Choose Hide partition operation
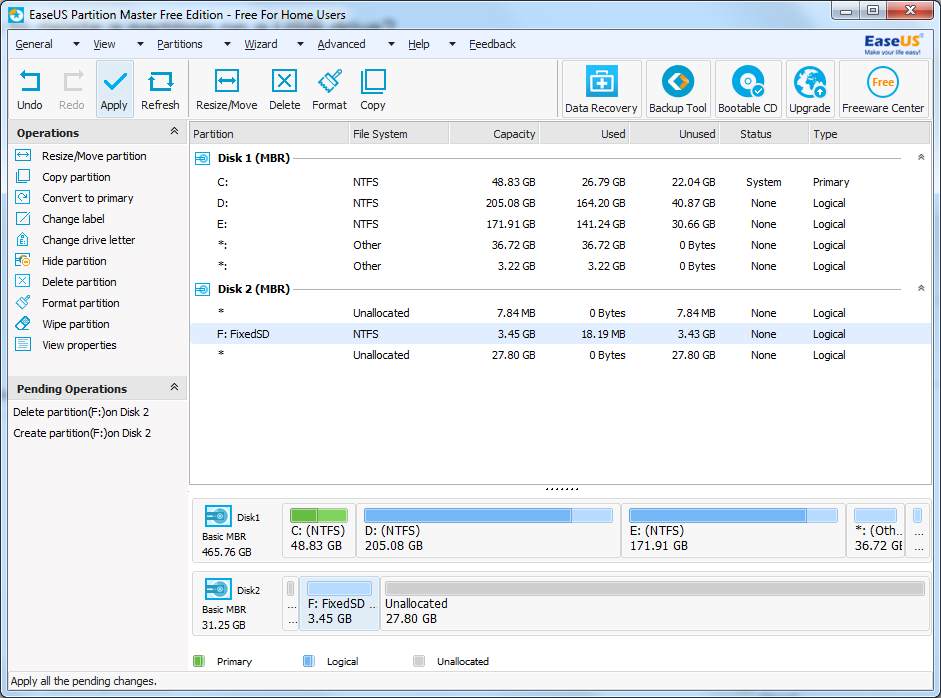 point(74,261)
